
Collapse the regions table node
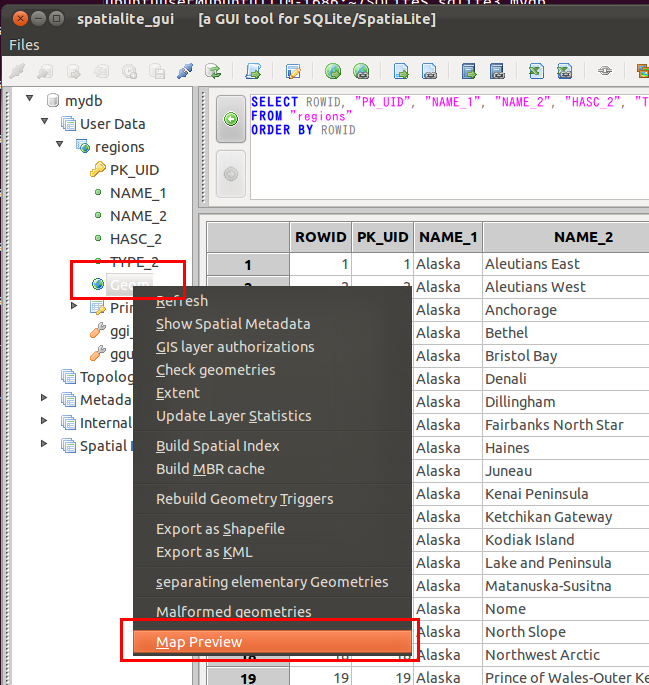[59, 145]
